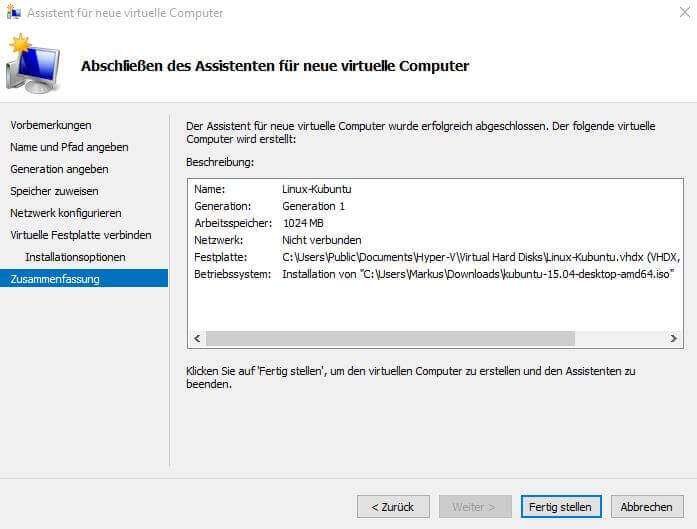Click the '1024 MB' memory value
Viewport: 697px width, 529px height.
[303, 223]
